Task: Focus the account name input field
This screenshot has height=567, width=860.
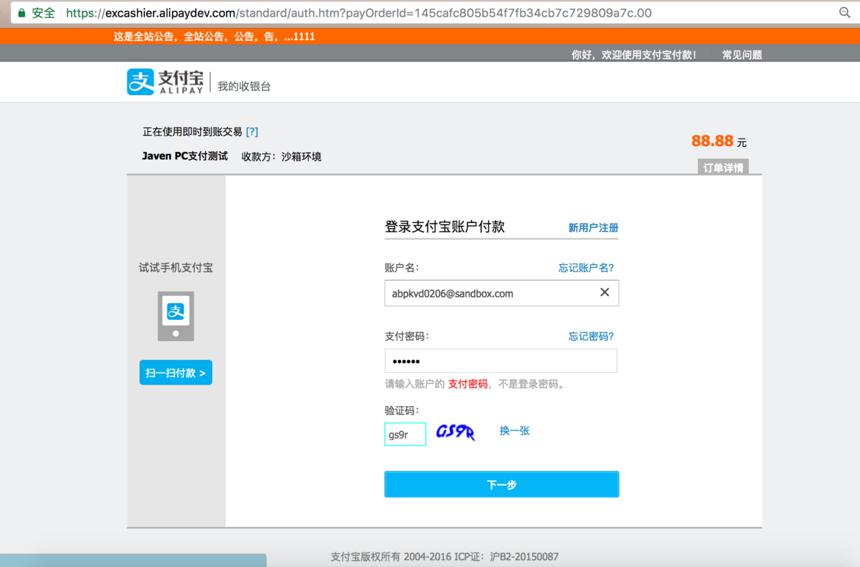Action: [x=501, y=293]
